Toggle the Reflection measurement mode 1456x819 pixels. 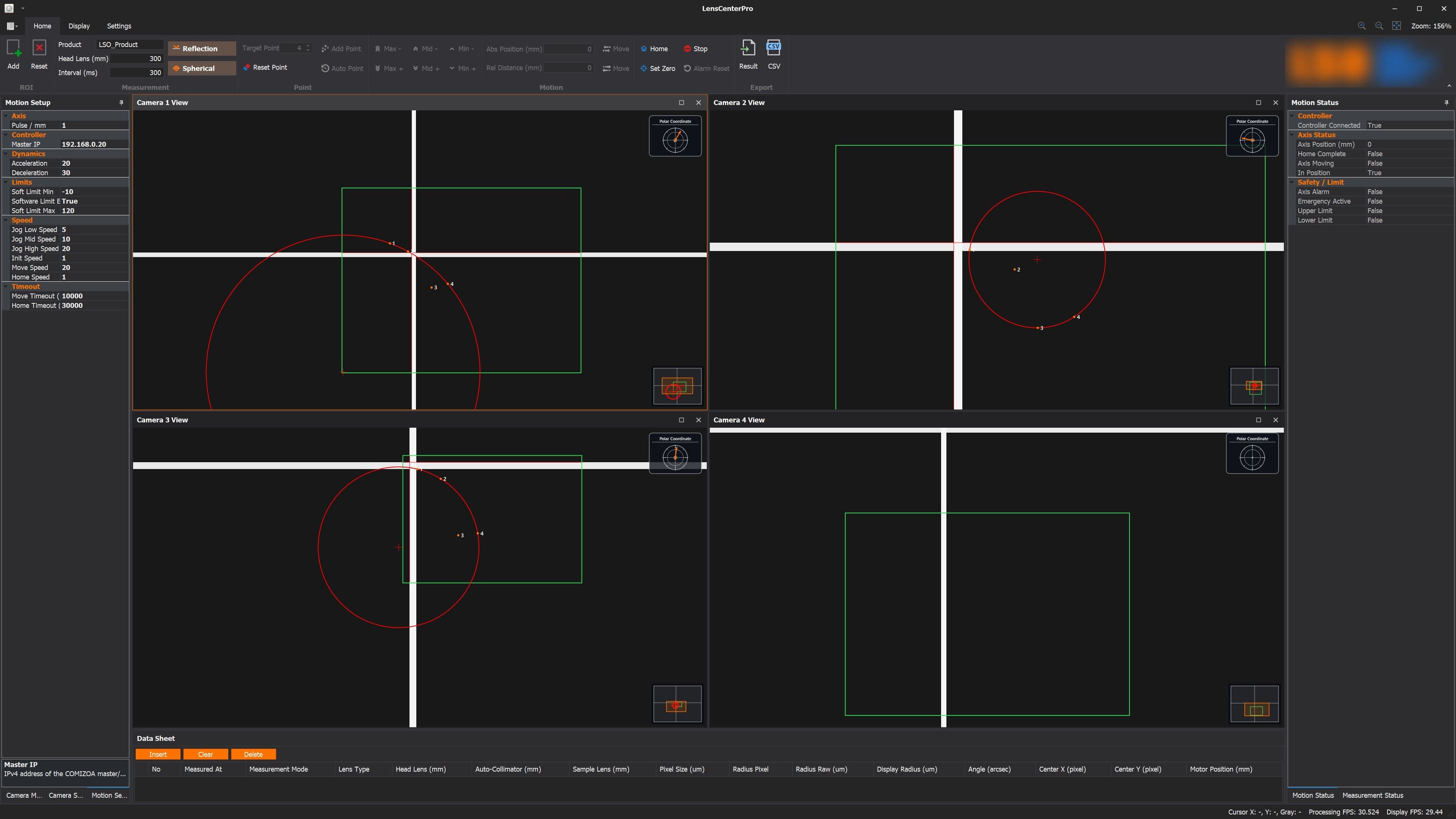tap(202, 49)
